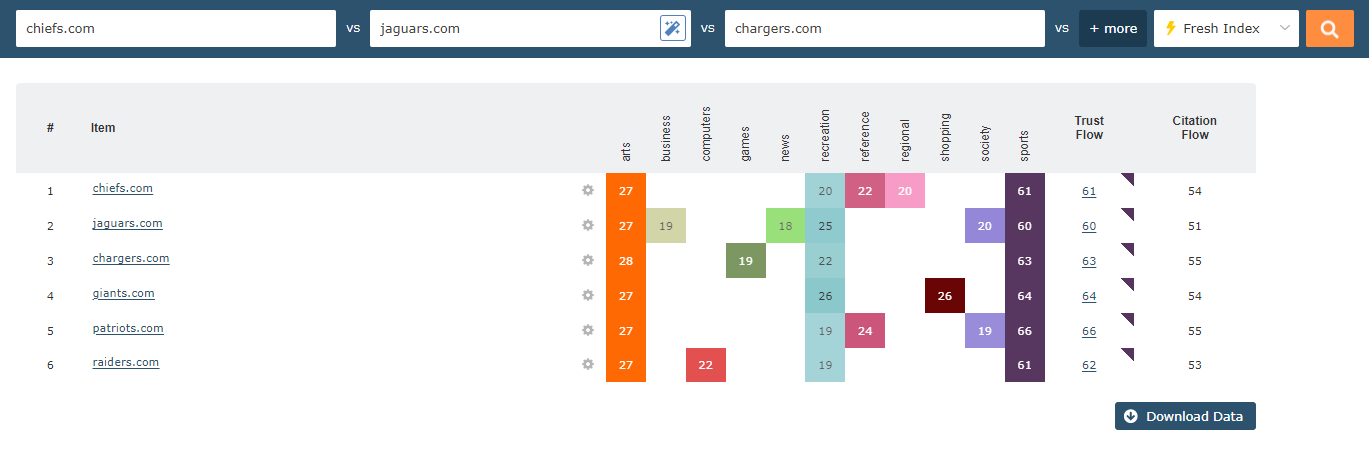The height and width of the screenshot is (455, 1369).
Task: Click the gear icon for patriots.com
Action: point(588,330)
